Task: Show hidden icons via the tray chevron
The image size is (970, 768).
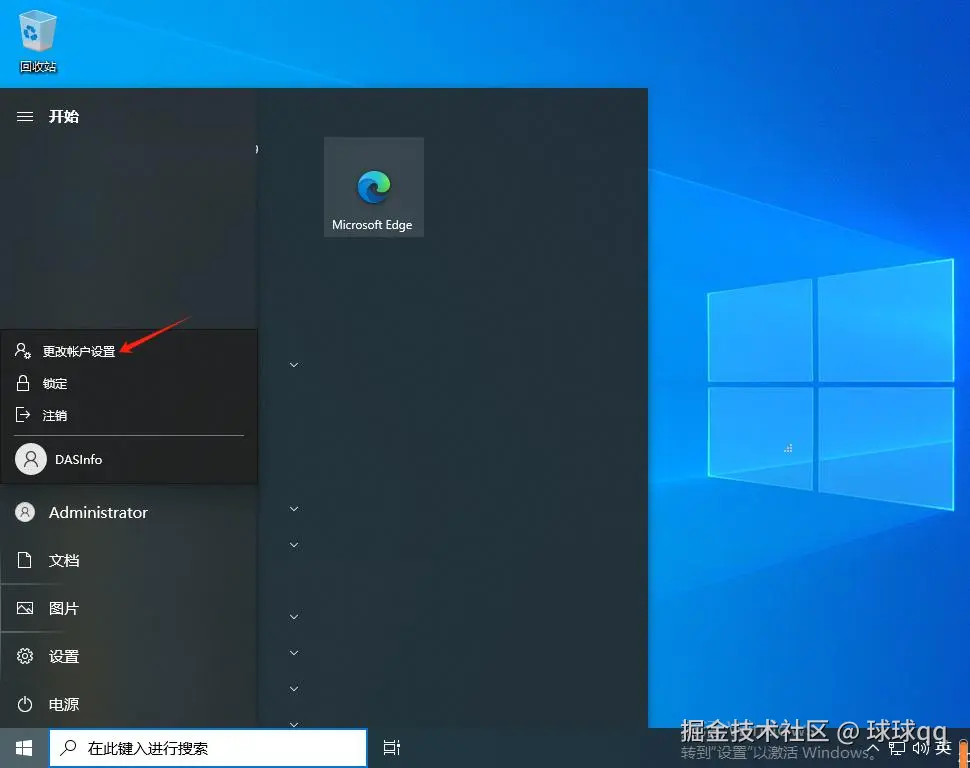Action: pyautogui.click(x=873, y=749)
